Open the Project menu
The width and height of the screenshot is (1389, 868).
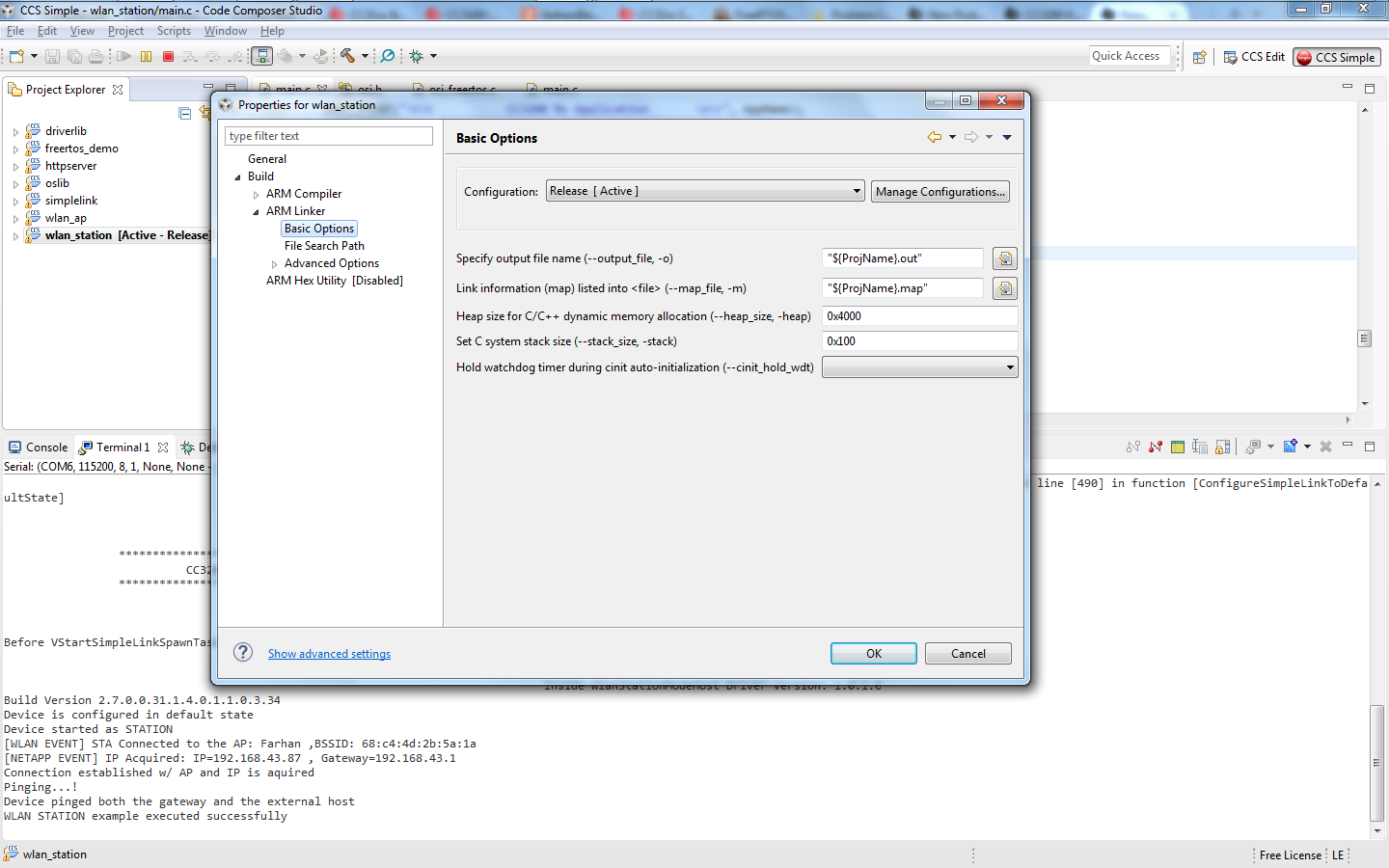pos(125,31)
